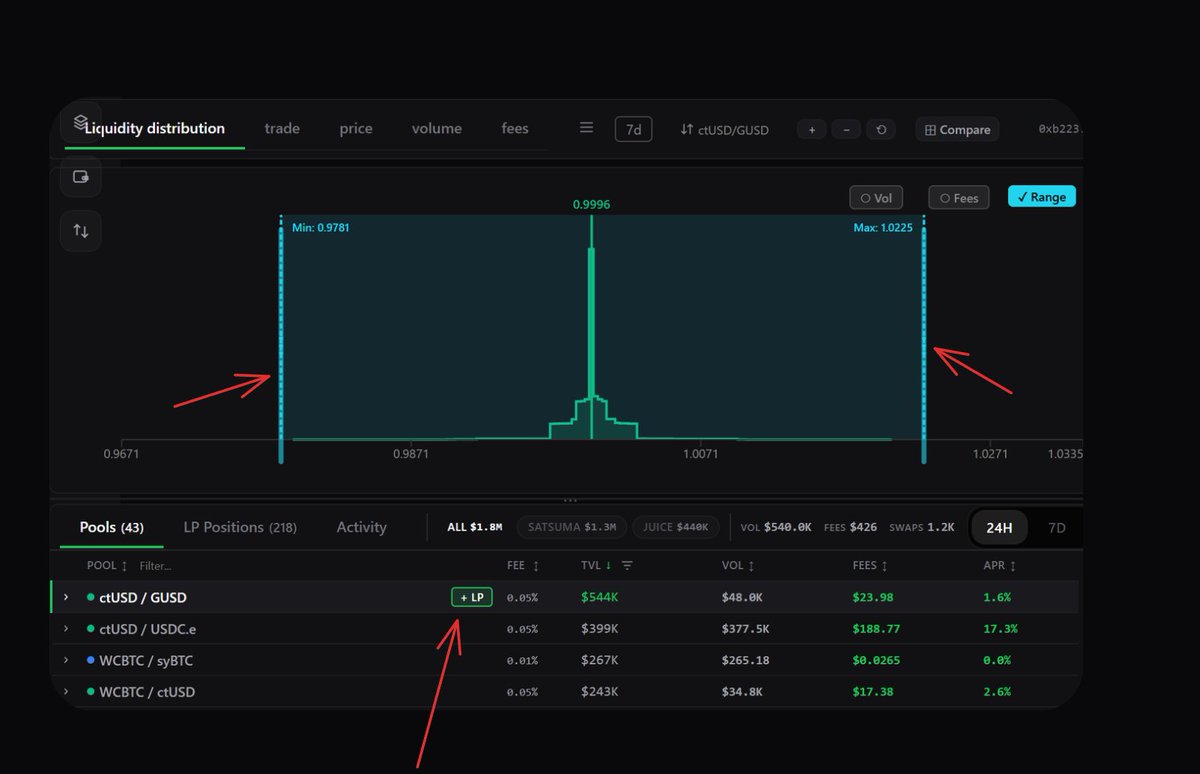Select the WCBTC / syBTC pool name

click(x=148, y=660)
